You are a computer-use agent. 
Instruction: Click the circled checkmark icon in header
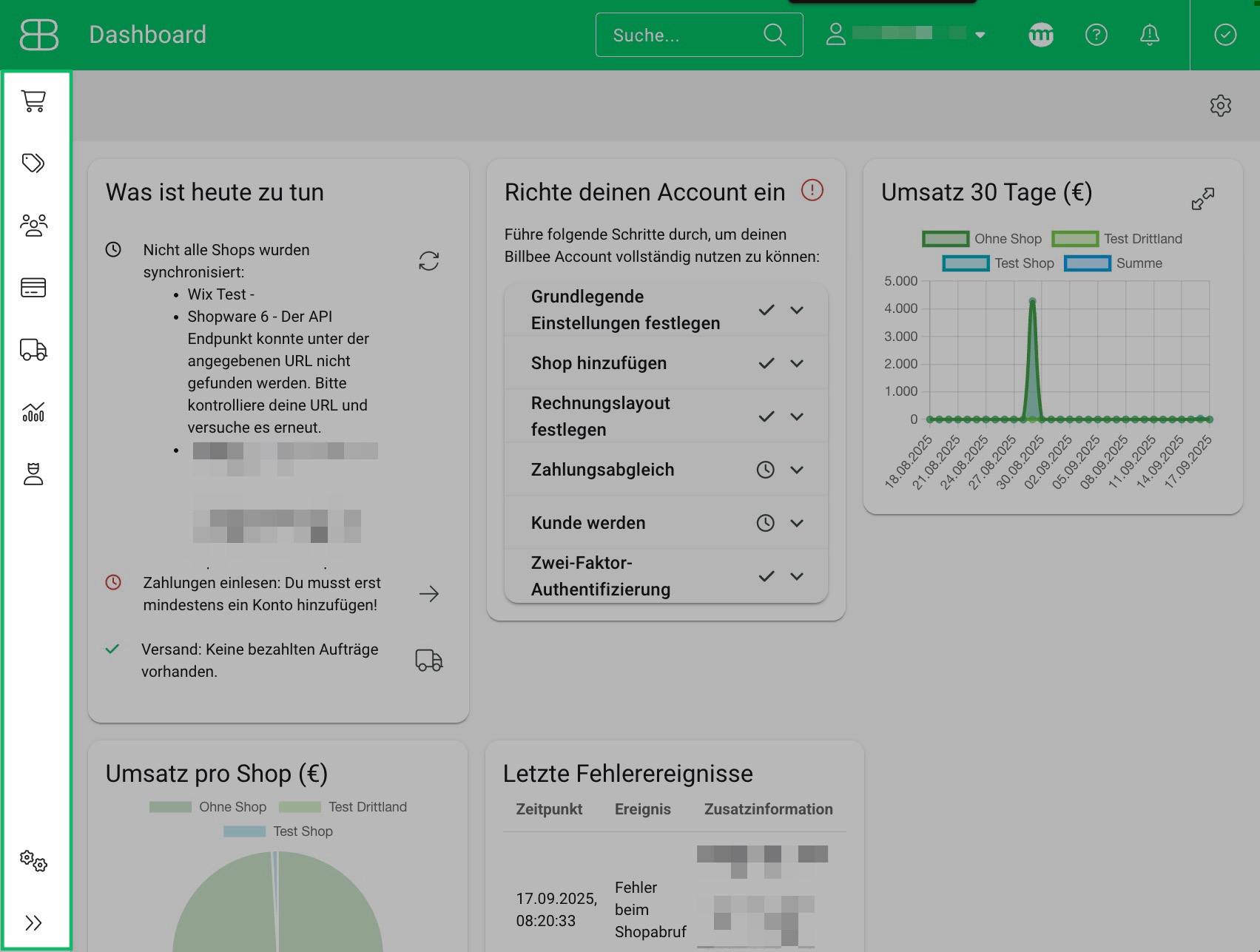tap(1225, 35)
